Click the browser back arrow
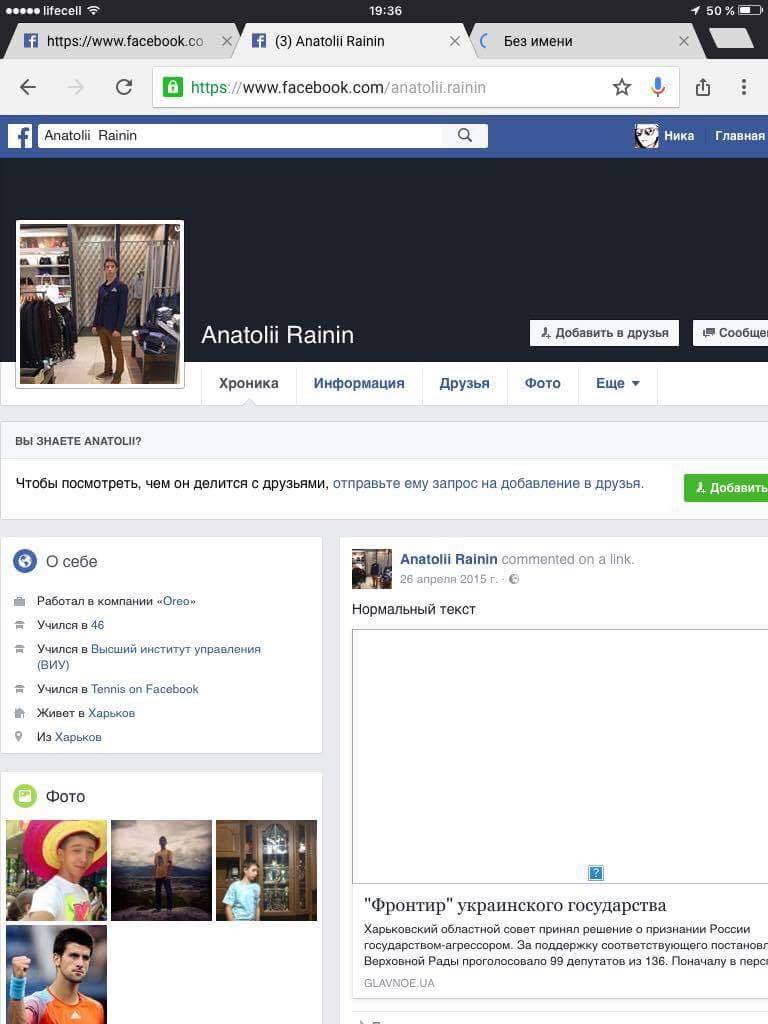The width and height of the screenshot is (768, 1024). tap(28, 87)
